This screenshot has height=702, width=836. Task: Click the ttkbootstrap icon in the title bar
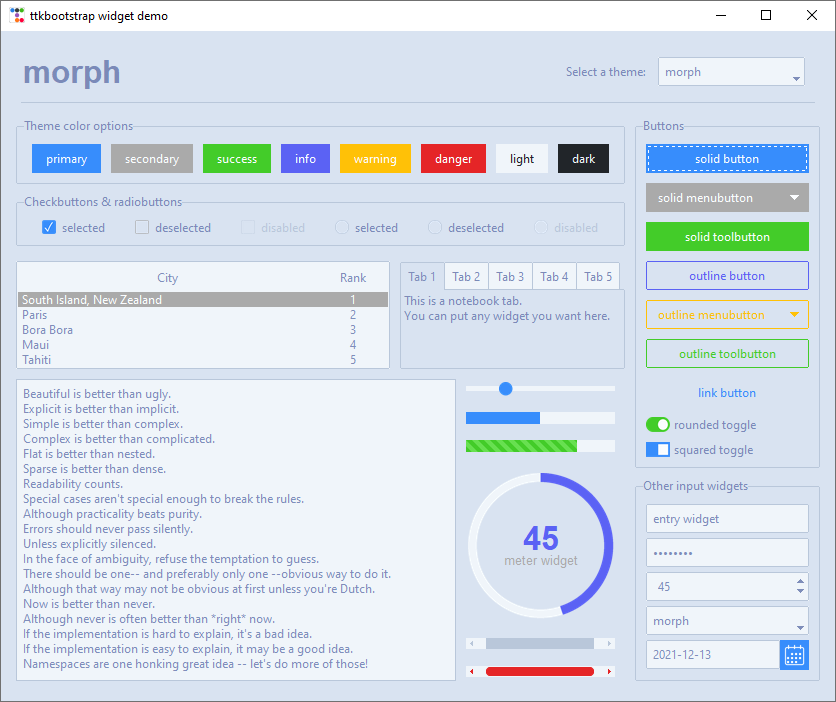[x=17, y=15]
